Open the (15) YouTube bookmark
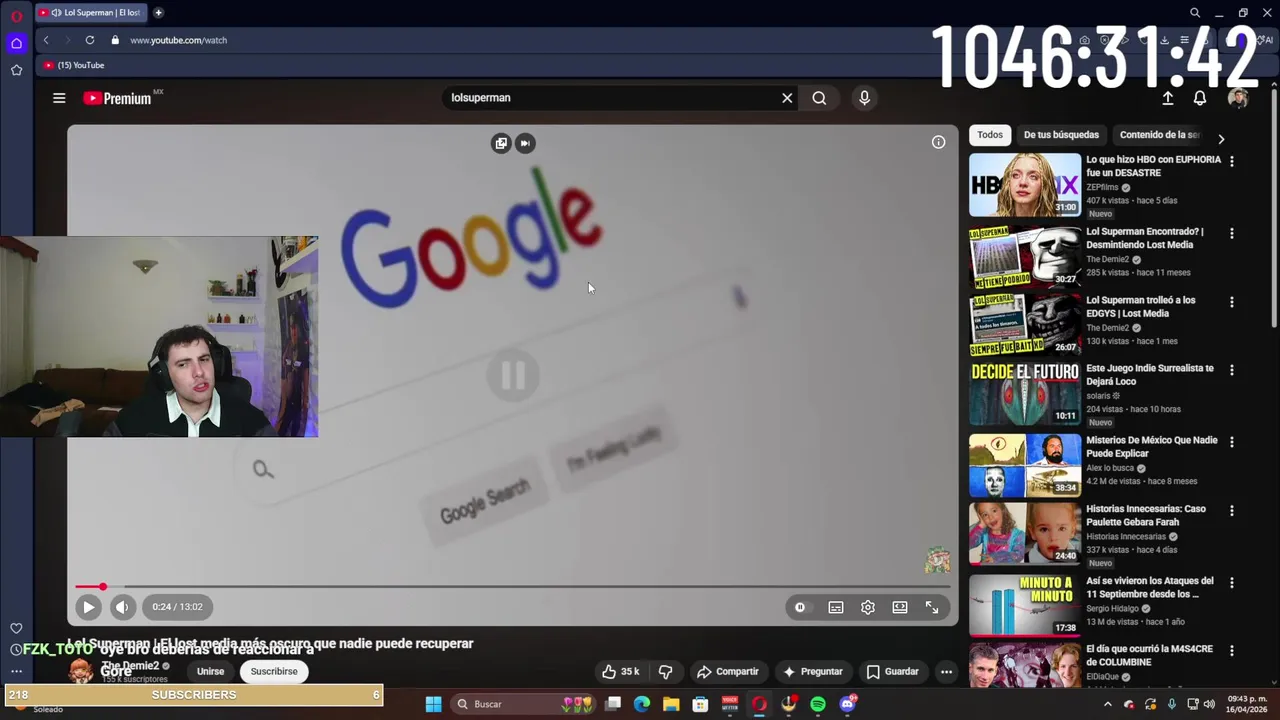The height and width of the screenshot is (720, 1280). [74, 65]
